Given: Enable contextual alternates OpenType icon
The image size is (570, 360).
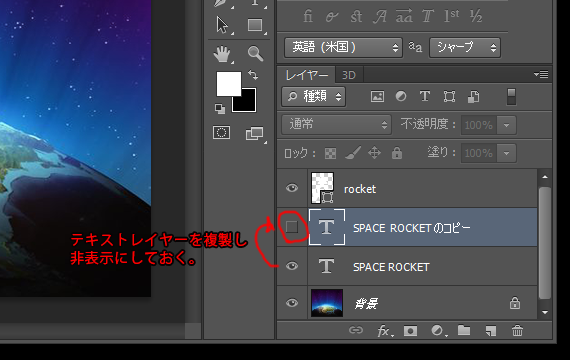Looking at the screenshot, I should pyautogui.click(x=332, y=17).
